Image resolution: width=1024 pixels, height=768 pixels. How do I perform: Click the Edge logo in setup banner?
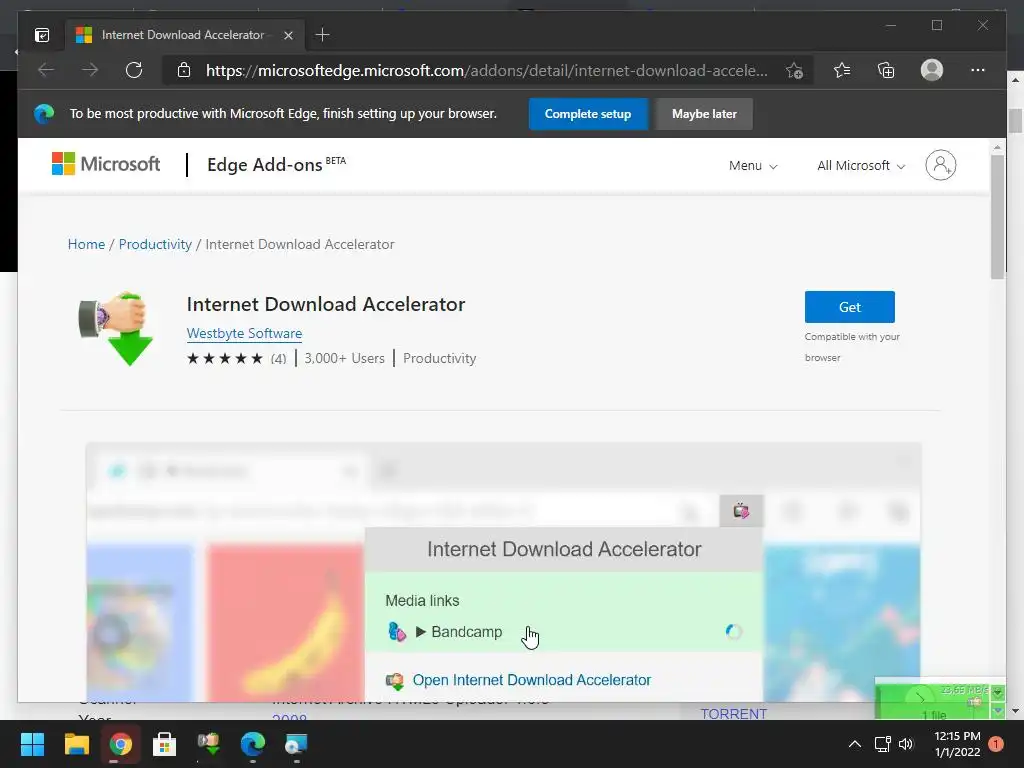click(x=44, y=114)
